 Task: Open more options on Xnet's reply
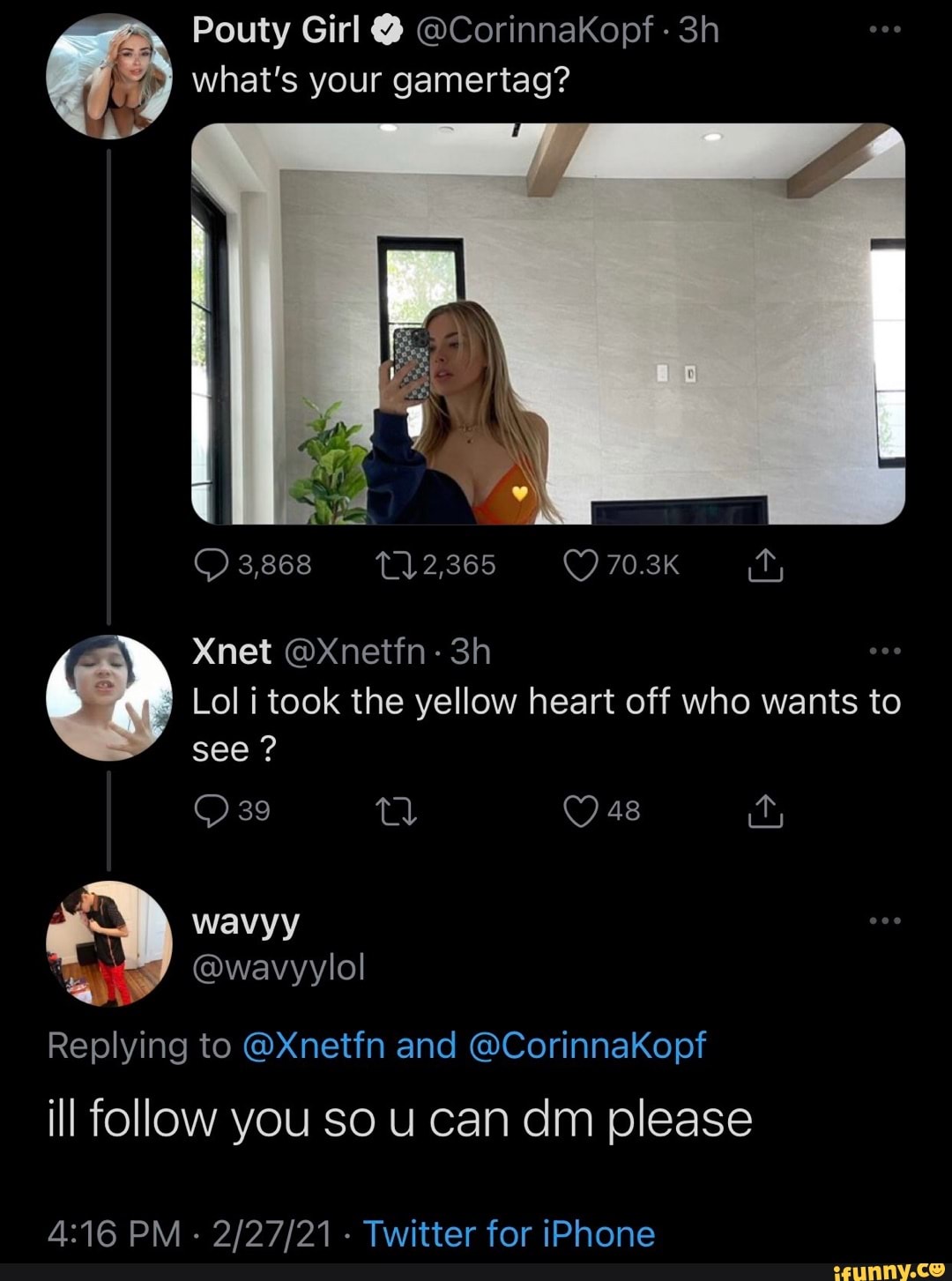point(884,651)
